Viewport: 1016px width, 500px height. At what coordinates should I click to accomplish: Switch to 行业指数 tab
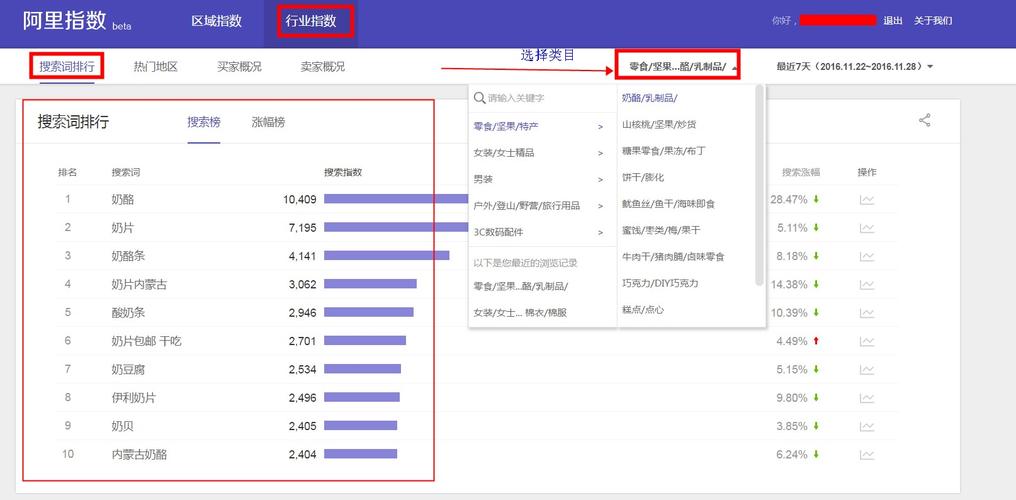pyautogui.click(x=311, y=21)
